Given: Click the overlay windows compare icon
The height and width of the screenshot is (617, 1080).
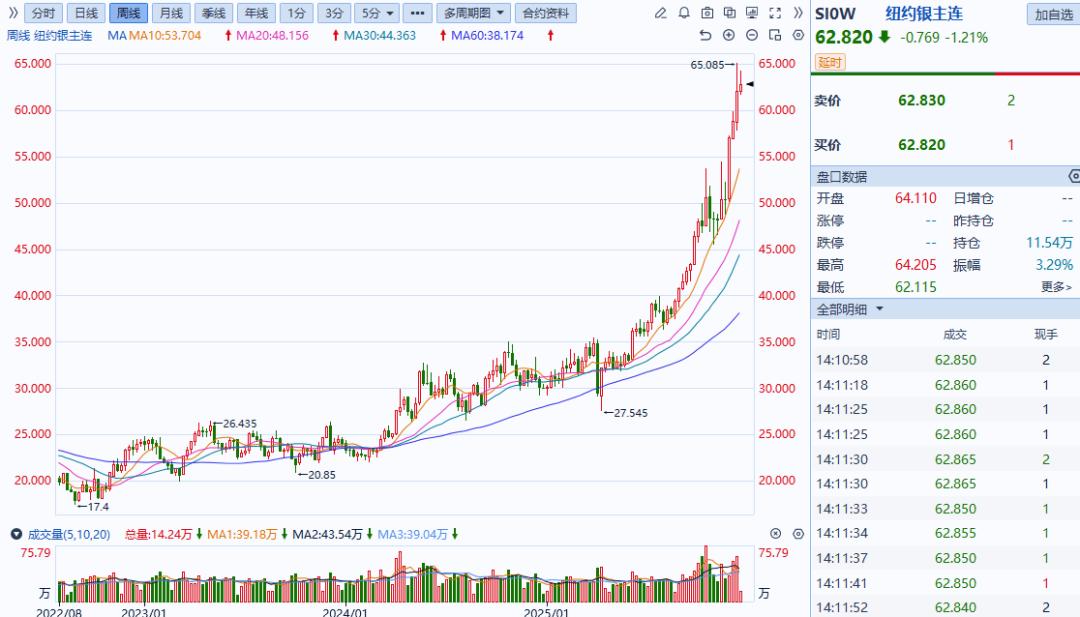Looking at the screenshot, I should (x=730, y=13).
